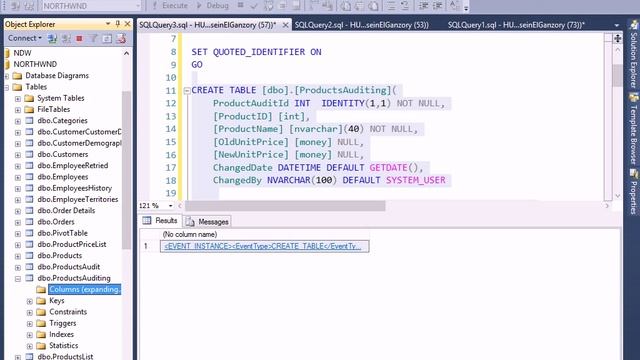
Task: Open the Connect dropdown in Object Explorer
Action: 25,38
